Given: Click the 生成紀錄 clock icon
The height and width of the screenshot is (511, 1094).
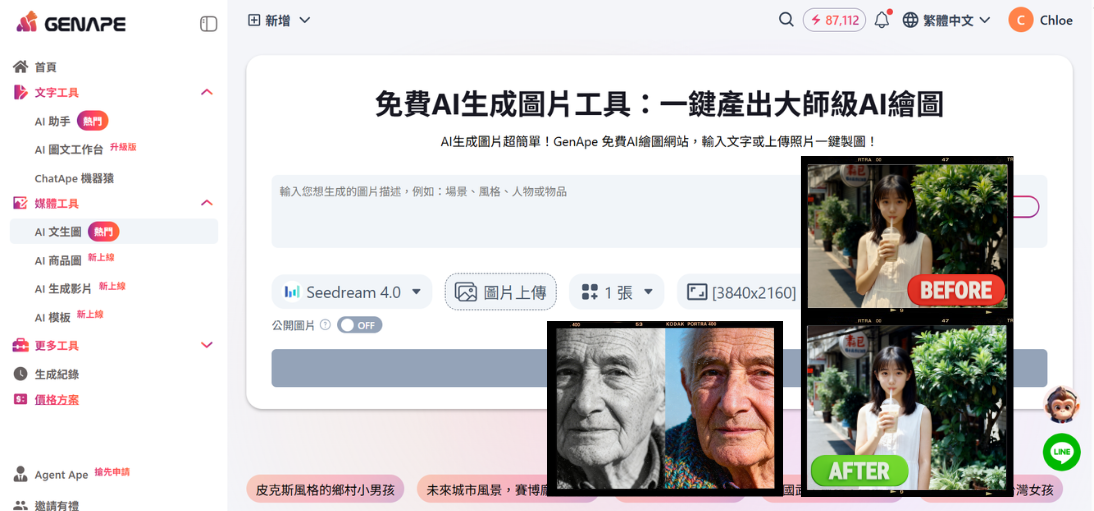Looking at the screenshot, I should tap(20, 374).
